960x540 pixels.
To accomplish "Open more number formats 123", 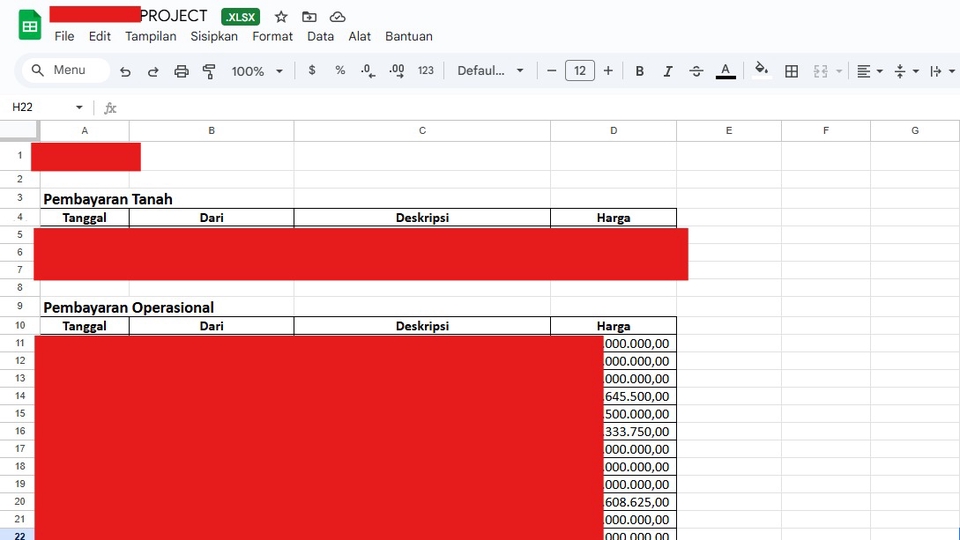I will tap(426, 70).
